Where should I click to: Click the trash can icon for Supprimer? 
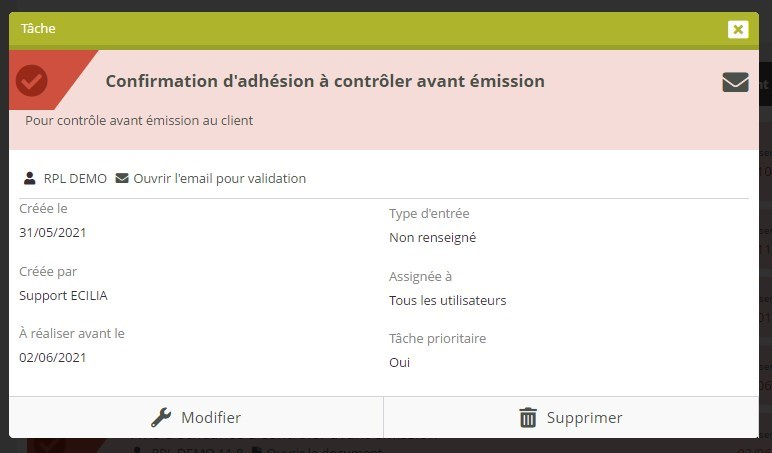[x=528, y=418]
